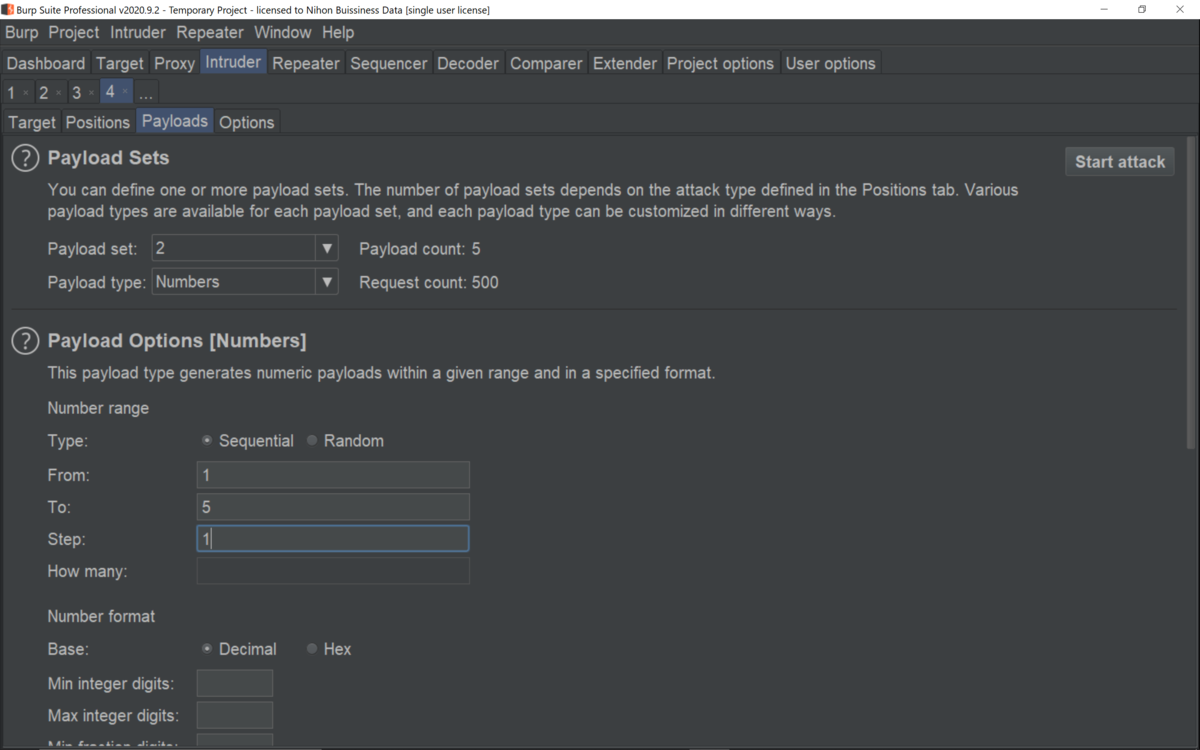Open the User options tab

[x=830, y=63]
